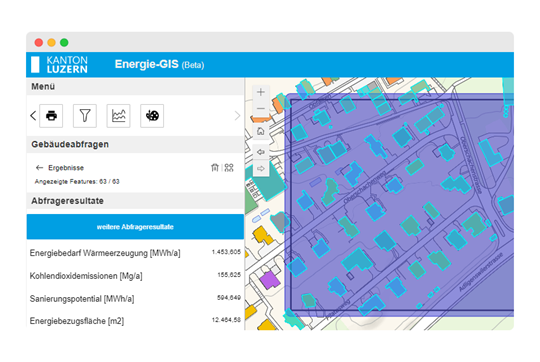The width and height of the screenshot is (540, 362).
Task: Switch results view with grid icon
Action: point(229,167)
